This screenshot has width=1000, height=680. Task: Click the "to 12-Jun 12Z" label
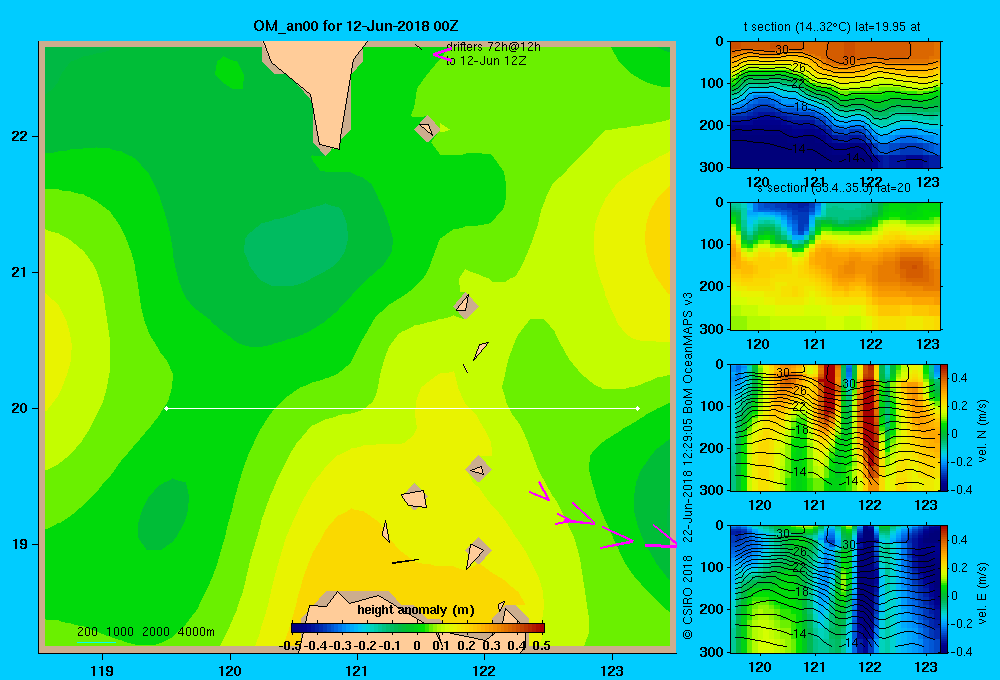(486, 61)
